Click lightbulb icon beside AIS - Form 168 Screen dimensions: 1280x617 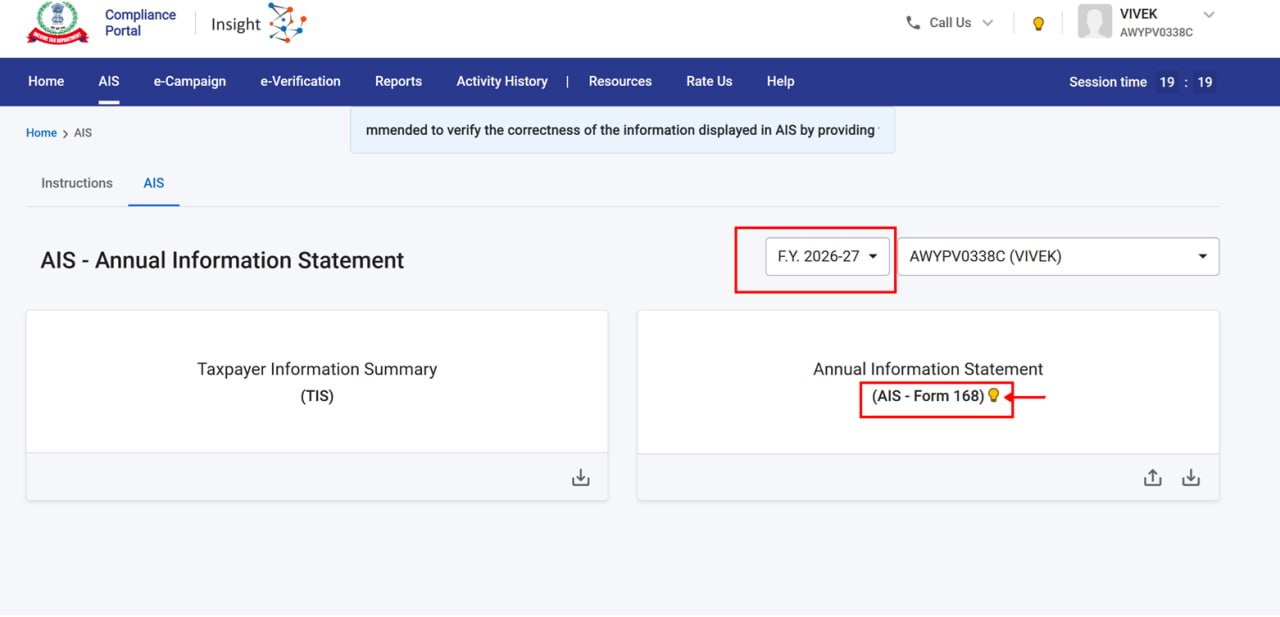993,395
